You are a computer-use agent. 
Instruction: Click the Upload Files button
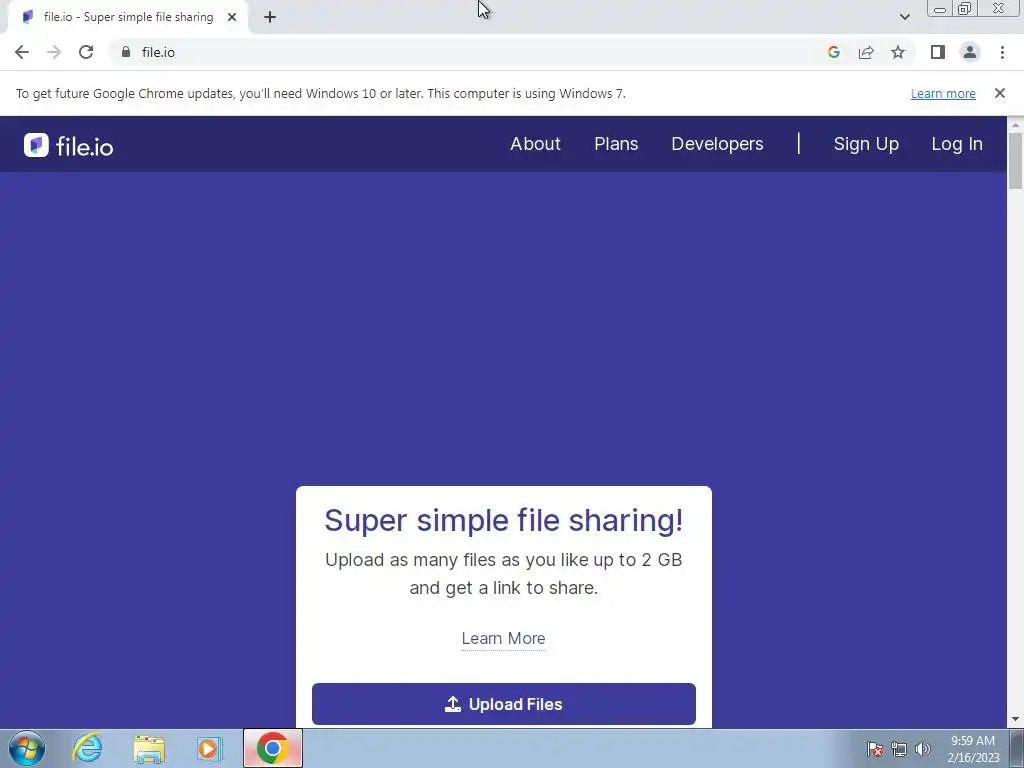pos(504,704)
